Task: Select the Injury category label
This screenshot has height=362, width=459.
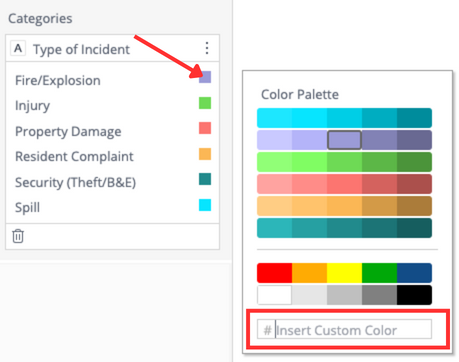Action: click(32, 106)
